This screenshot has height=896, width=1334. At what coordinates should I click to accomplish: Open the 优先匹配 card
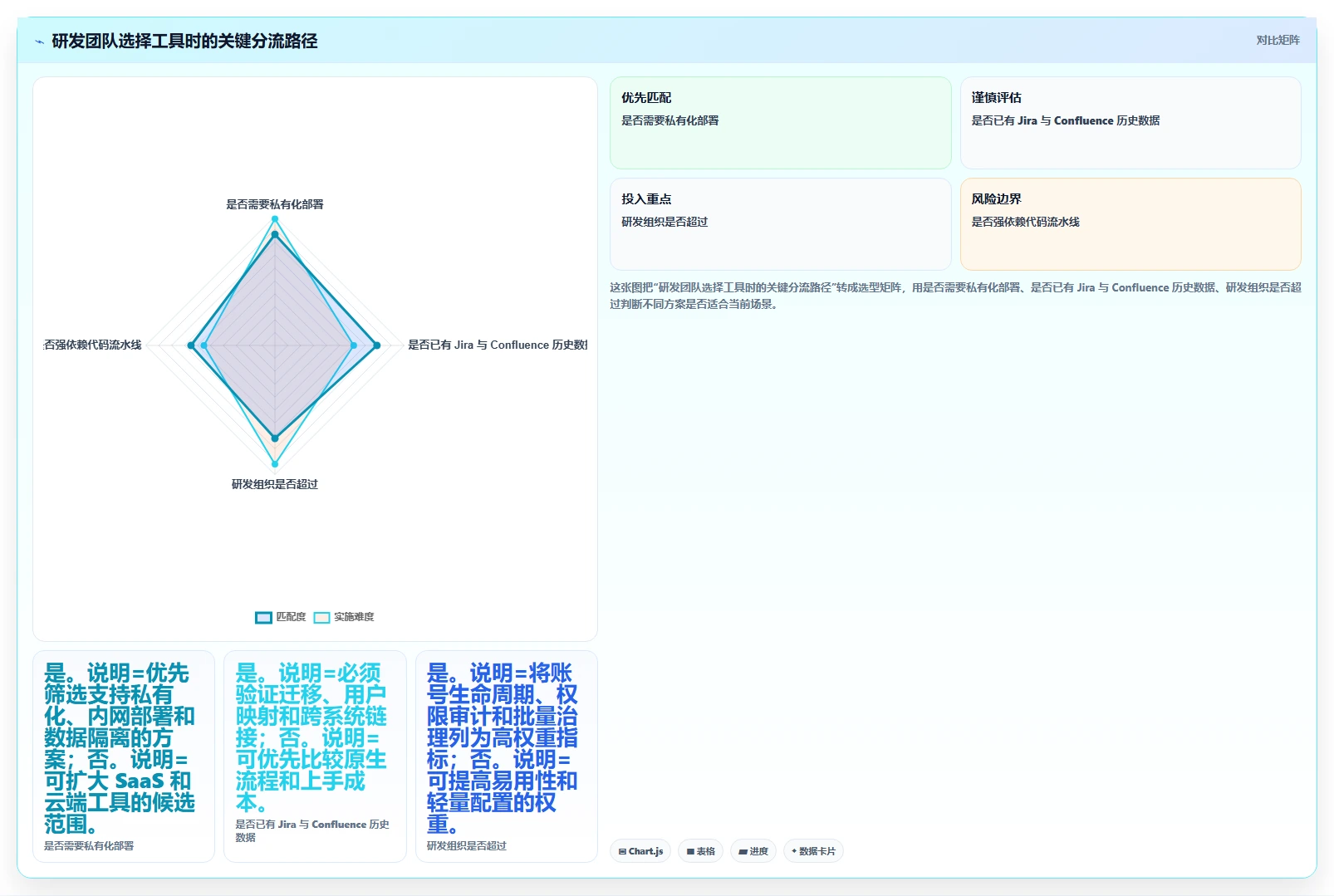coord(780,123)
